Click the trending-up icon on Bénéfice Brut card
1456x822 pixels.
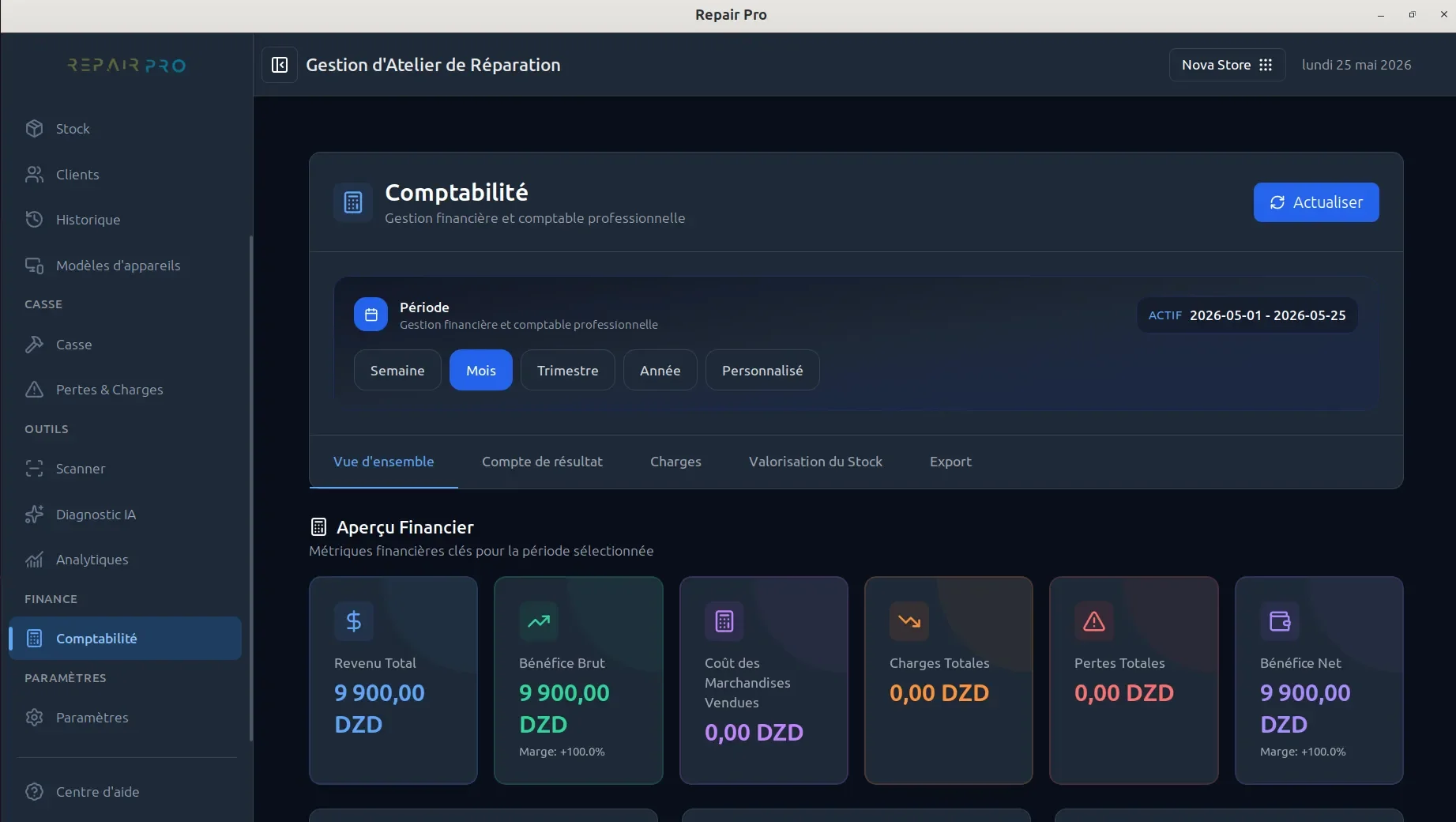[539, 621]
